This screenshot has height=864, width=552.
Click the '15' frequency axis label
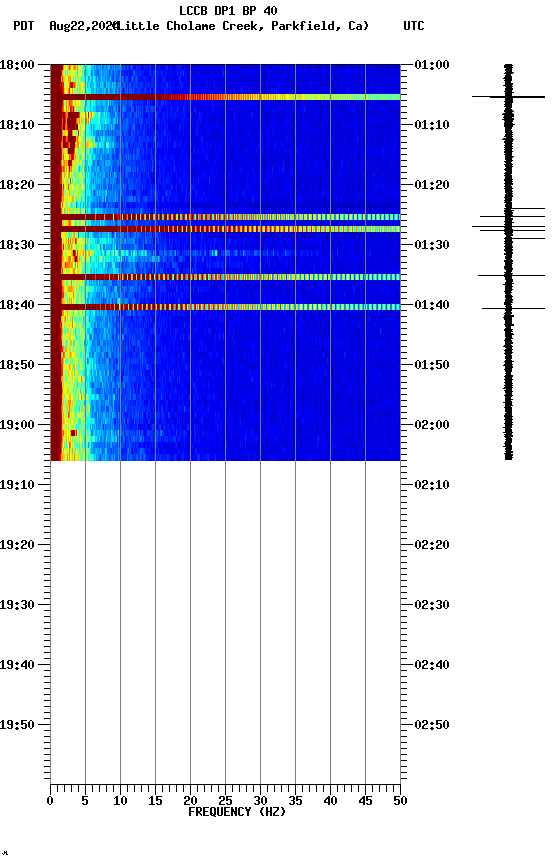[155, 801]
